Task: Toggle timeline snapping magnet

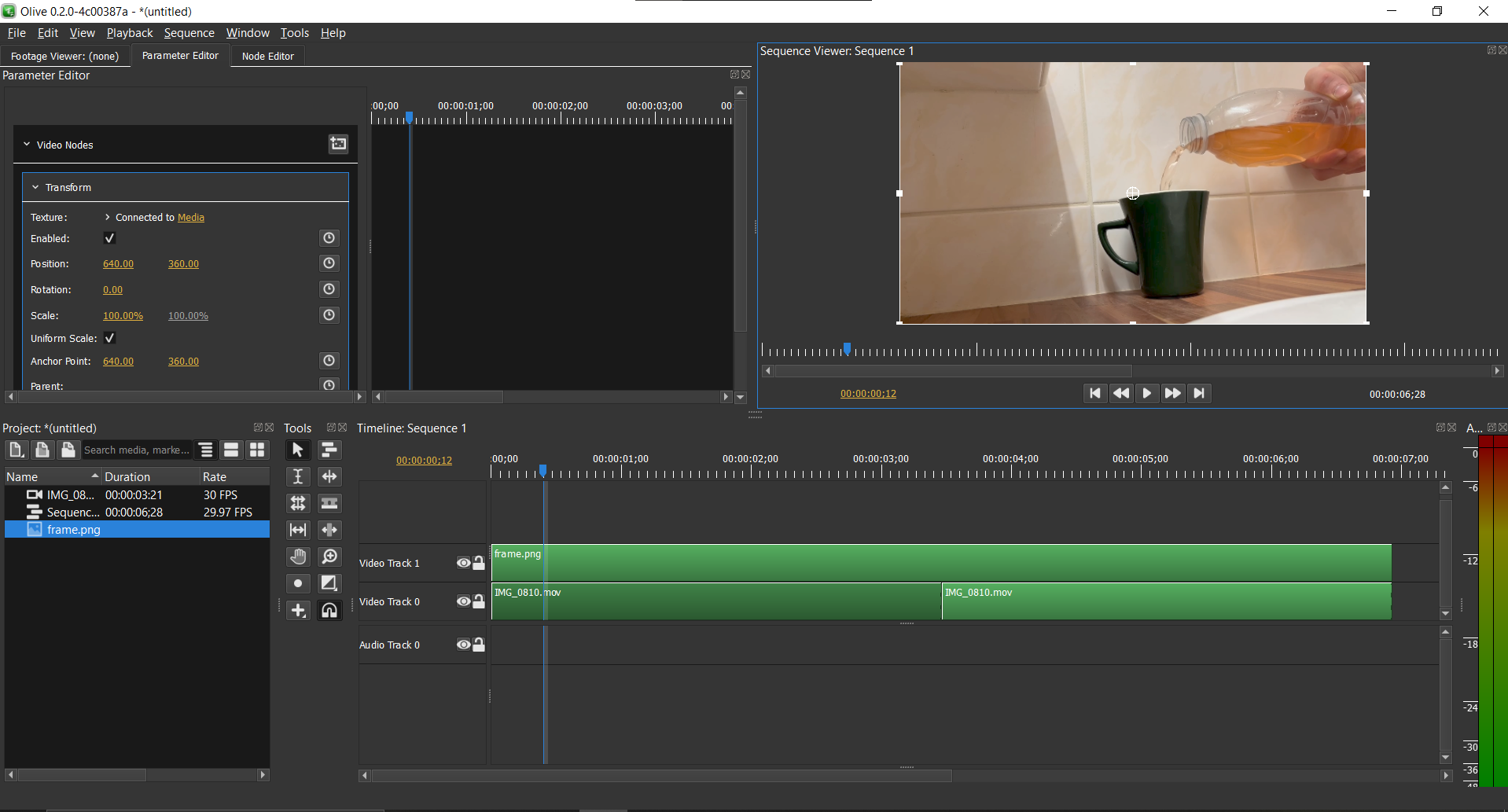Action: point(329,610)
